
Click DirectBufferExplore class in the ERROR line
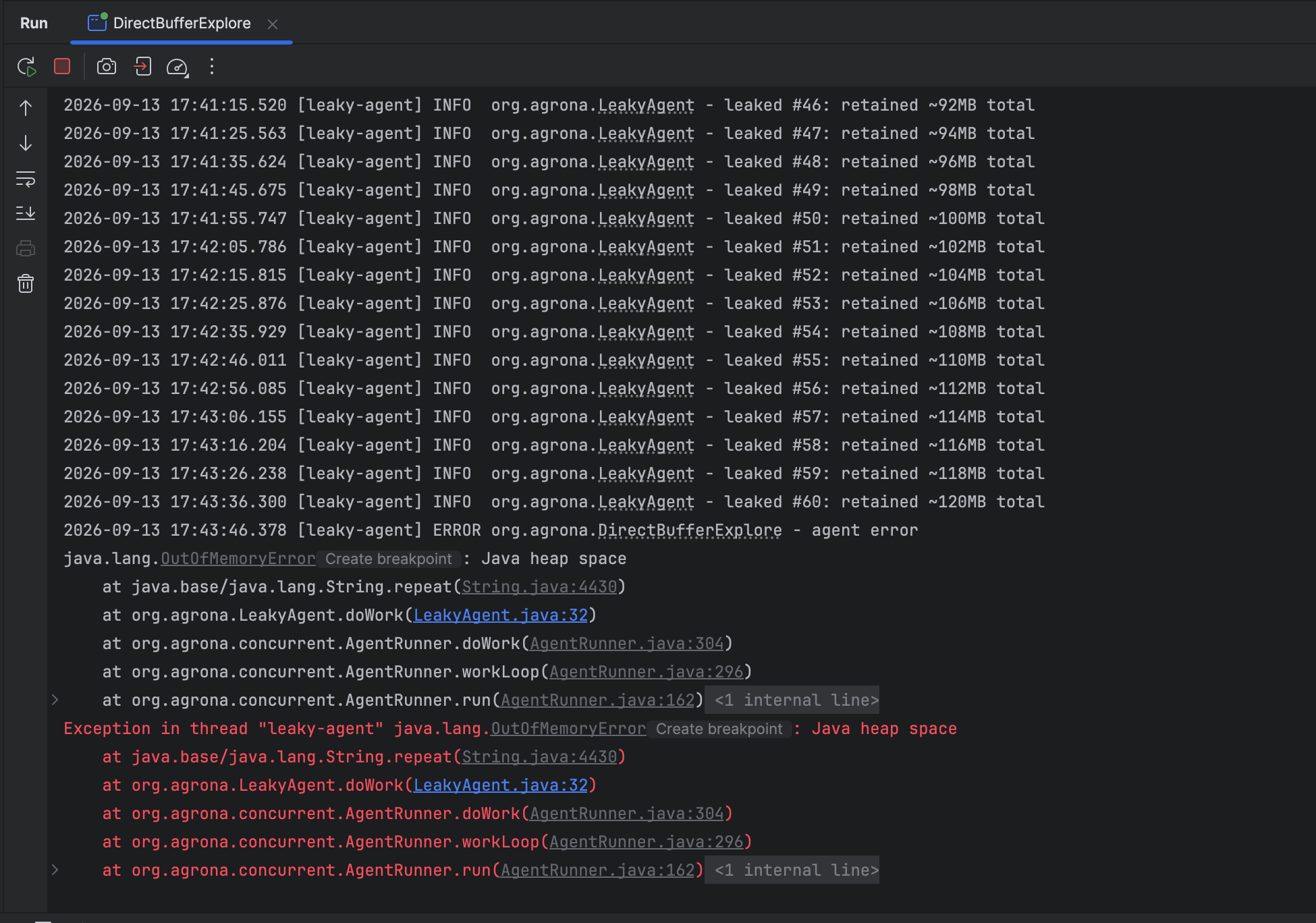pos(690,530)
